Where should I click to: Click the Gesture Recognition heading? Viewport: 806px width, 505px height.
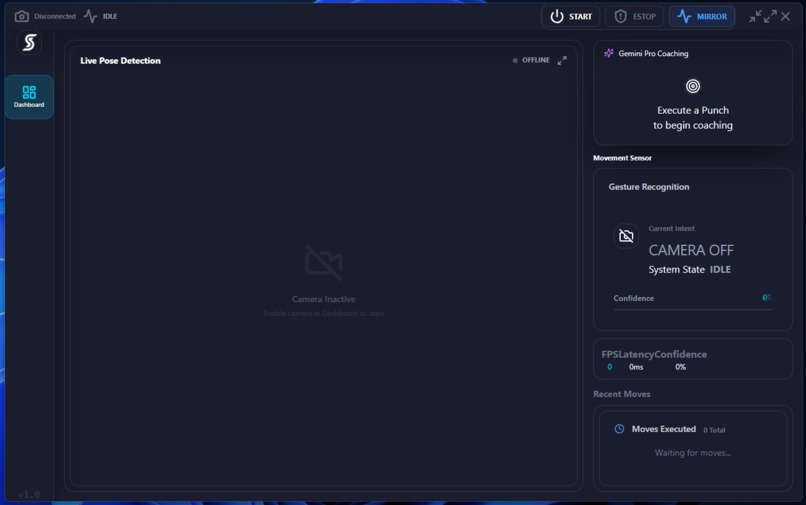pyautogui.click(x=649, y=187)
